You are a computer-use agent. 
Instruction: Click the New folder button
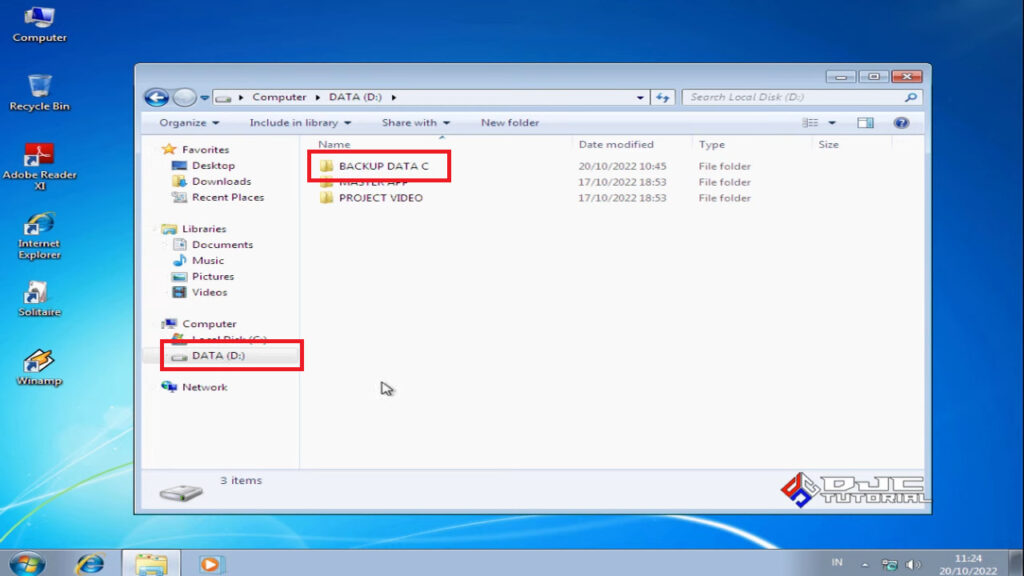[510, 122]
